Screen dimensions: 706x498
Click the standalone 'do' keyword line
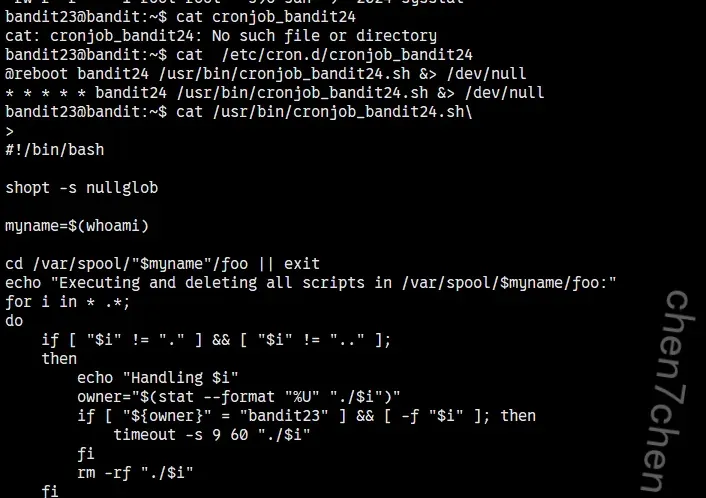pos(14,320)
